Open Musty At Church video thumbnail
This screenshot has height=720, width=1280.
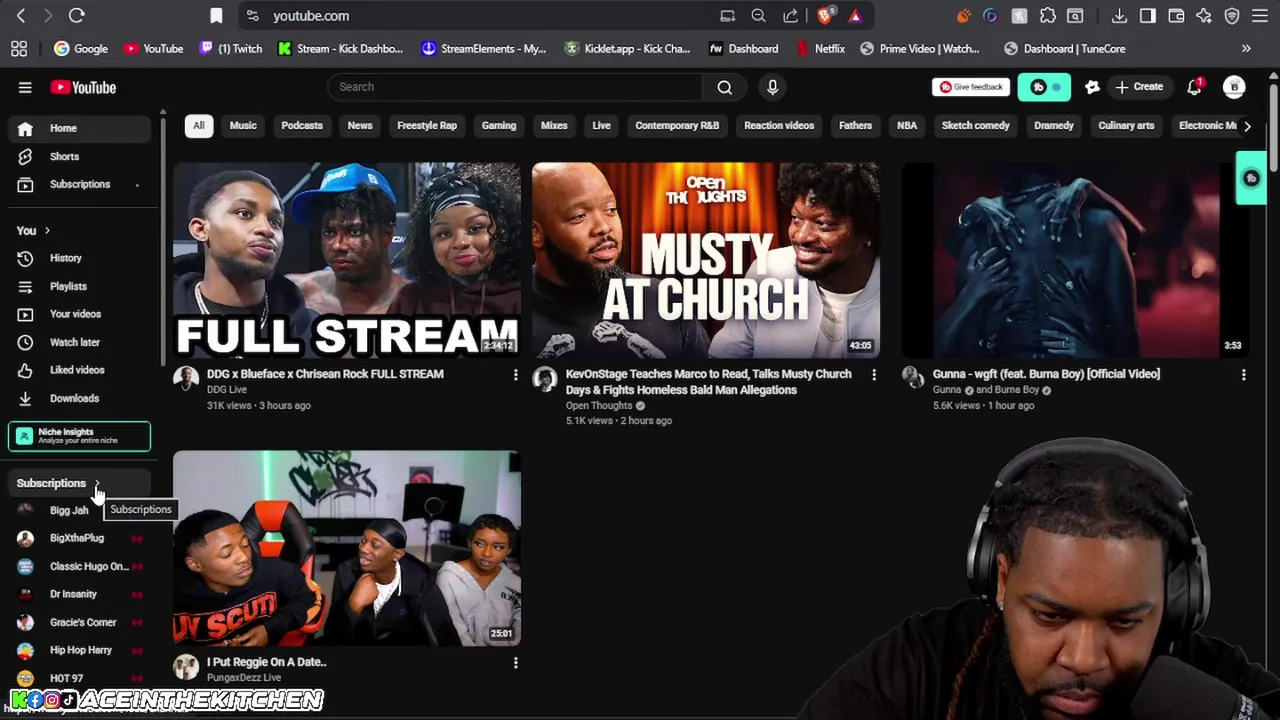click(x=706, y=260)
